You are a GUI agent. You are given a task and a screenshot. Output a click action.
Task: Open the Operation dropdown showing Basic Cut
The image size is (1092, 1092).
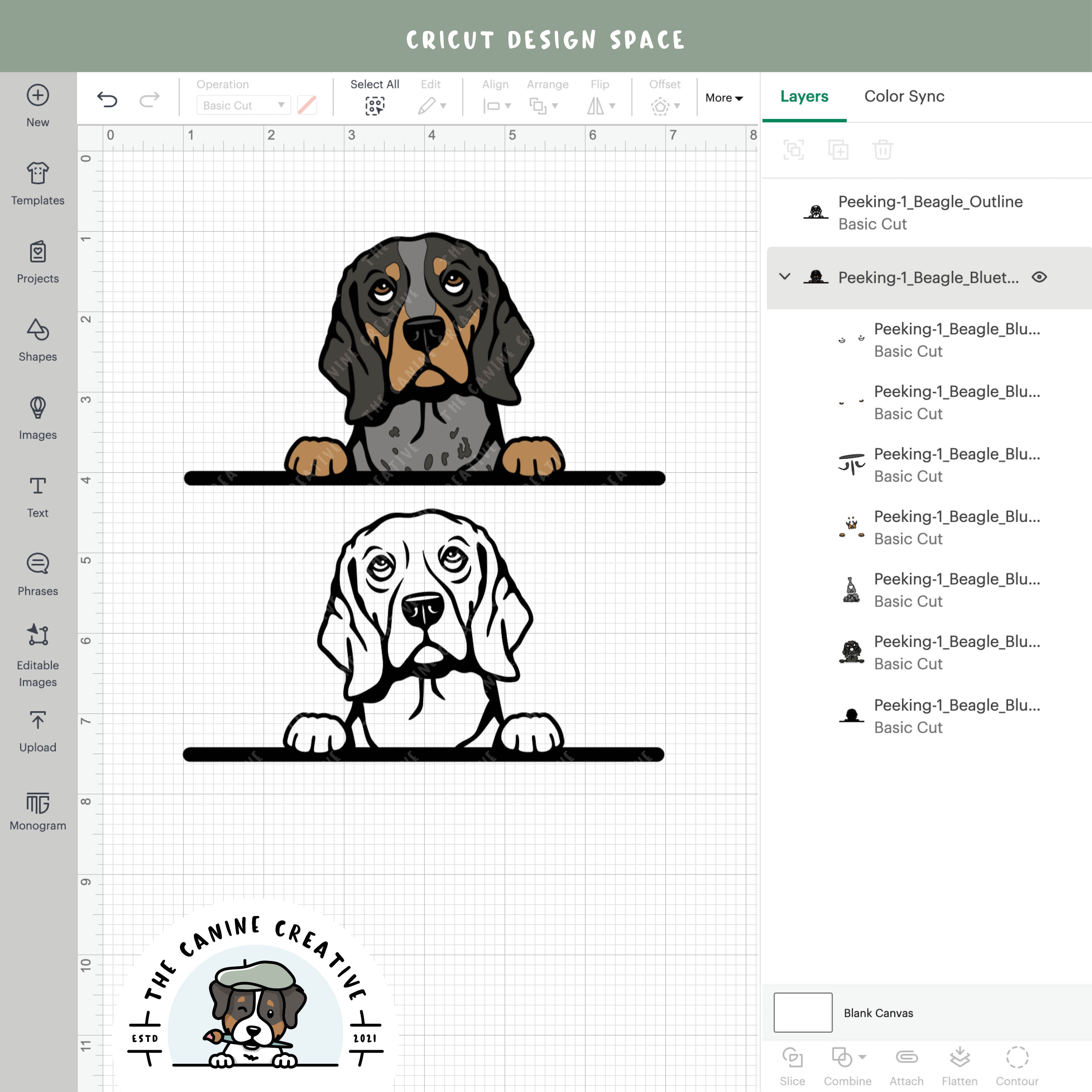click(242, 105)
